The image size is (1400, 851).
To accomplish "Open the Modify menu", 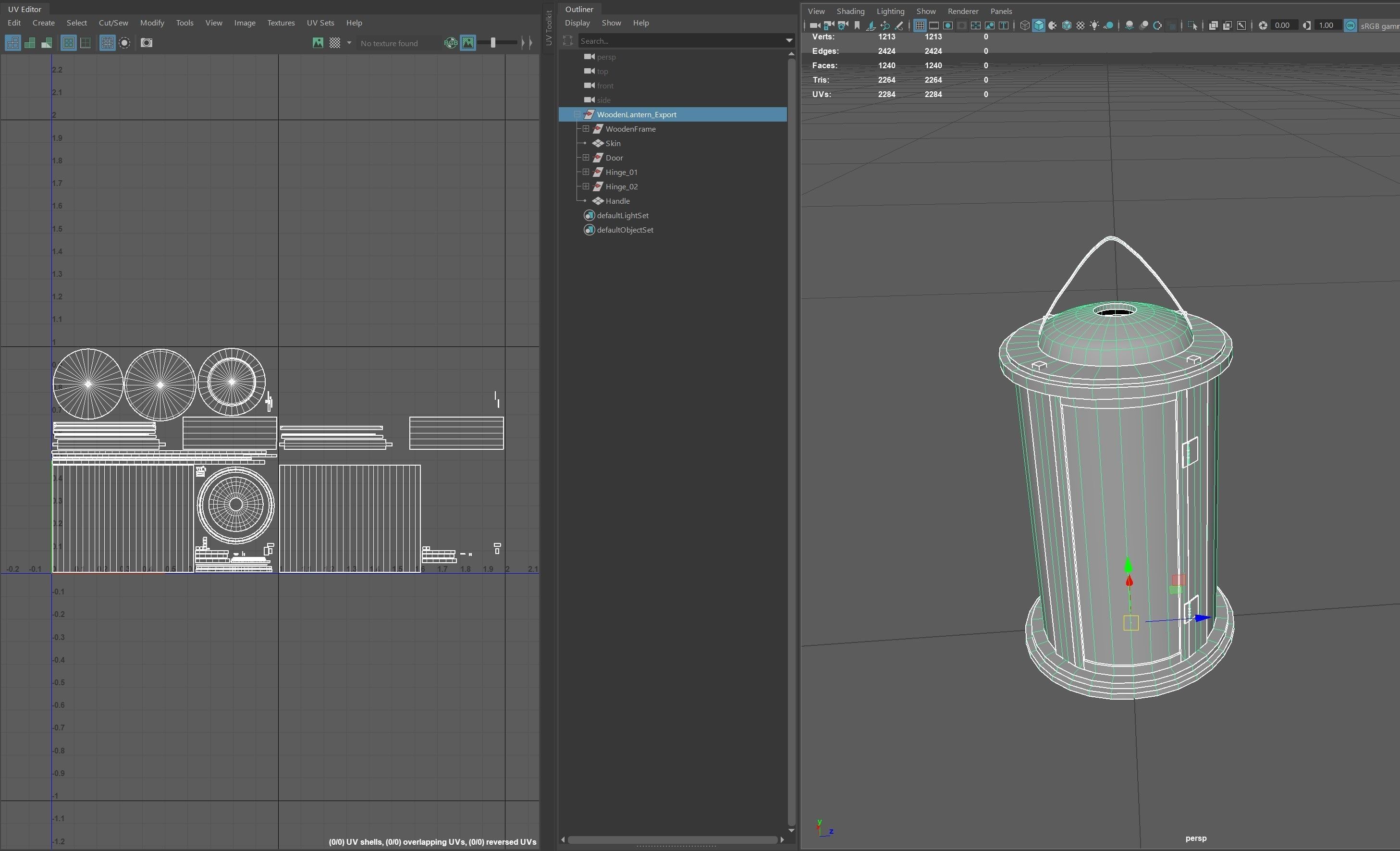I will 152,23.
